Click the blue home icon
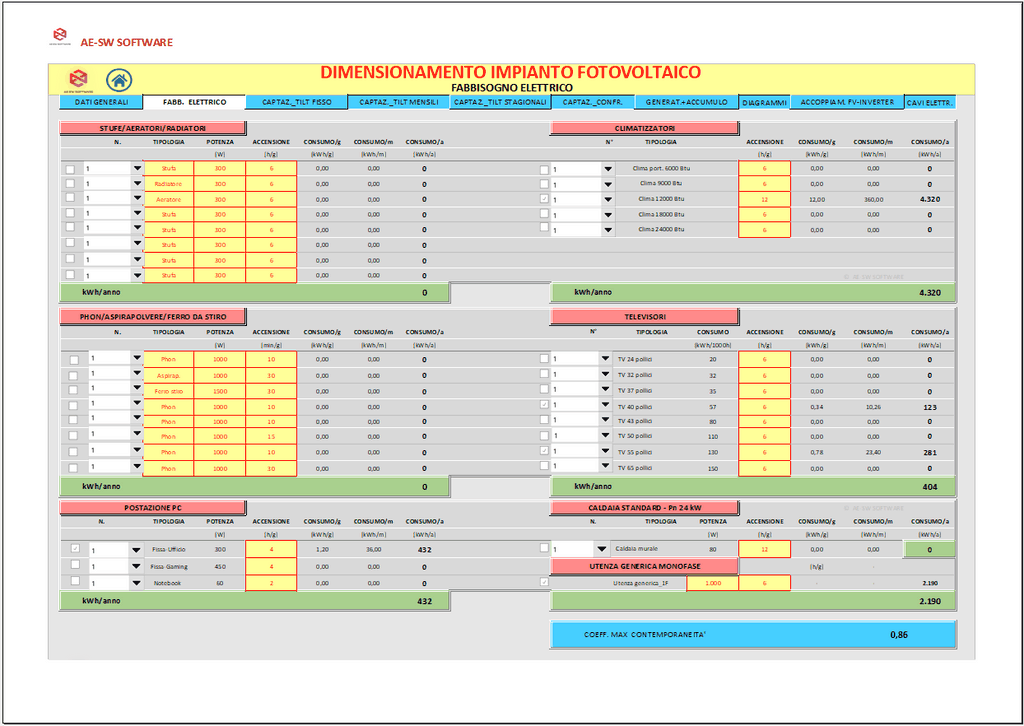This screenshot has height=726, width=1024. [117, 80]
